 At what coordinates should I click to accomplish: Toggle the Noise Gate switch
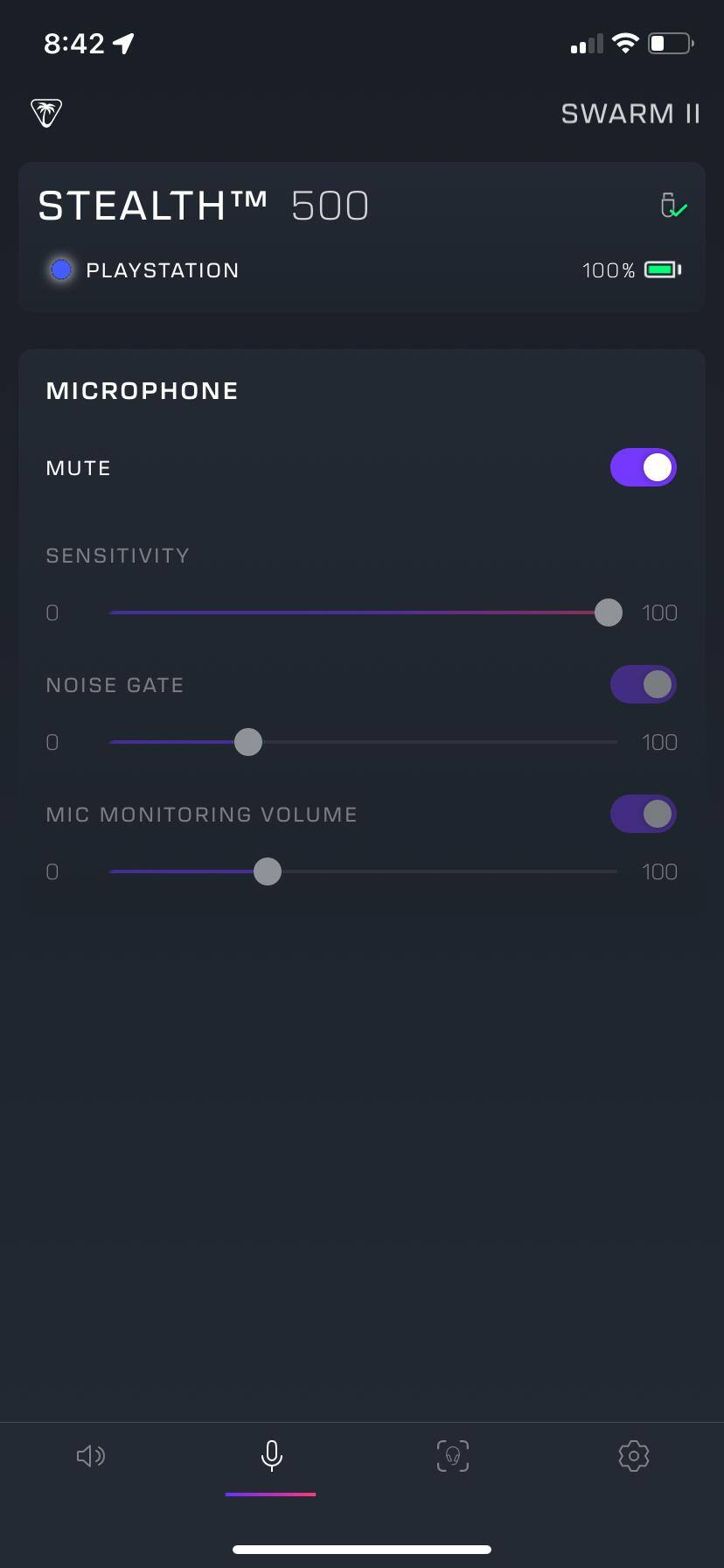point(644,684)
